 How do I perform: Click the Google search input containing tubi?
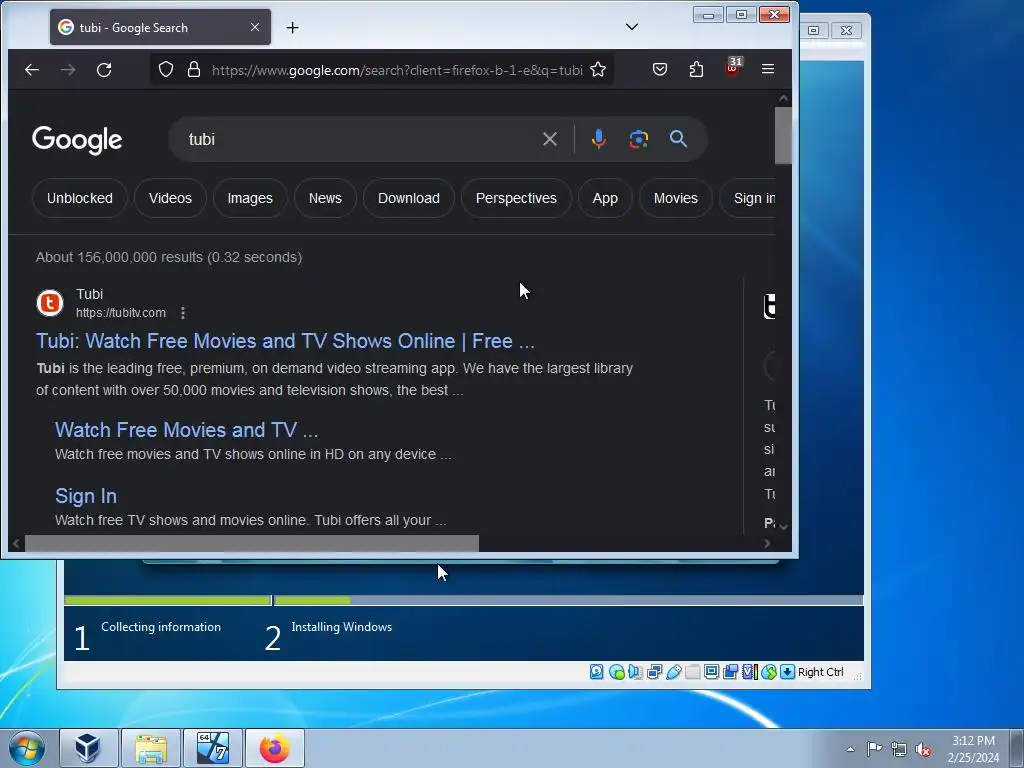pos(359,139)
